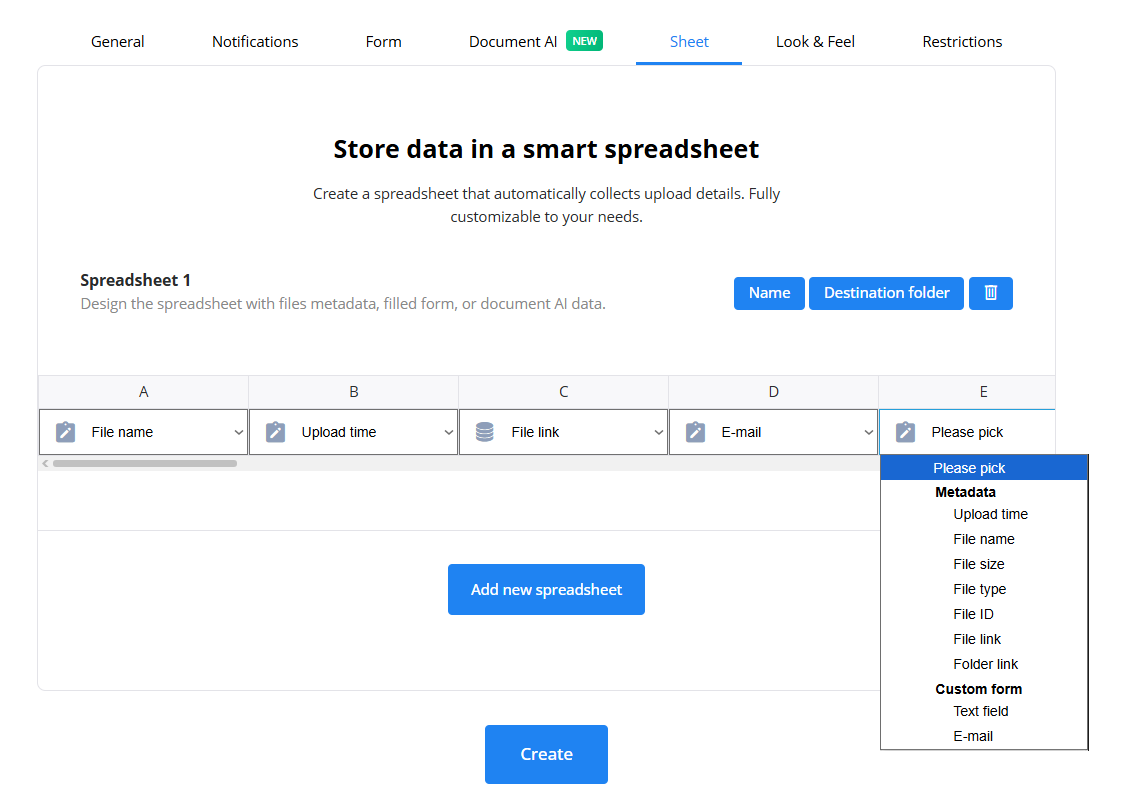The height and width of the screenshot is (798, 1128).
Task: Click column header C
Action: (x=563, y=391)
